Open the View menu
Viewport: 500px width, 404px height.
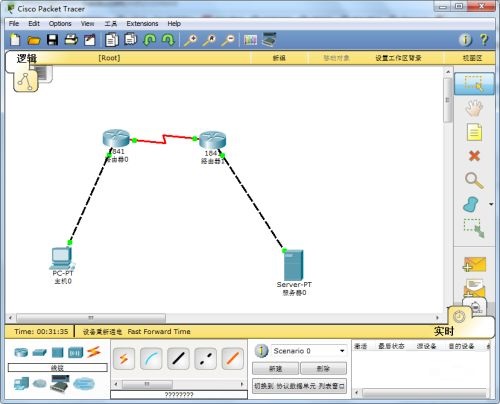pos(87,24)
